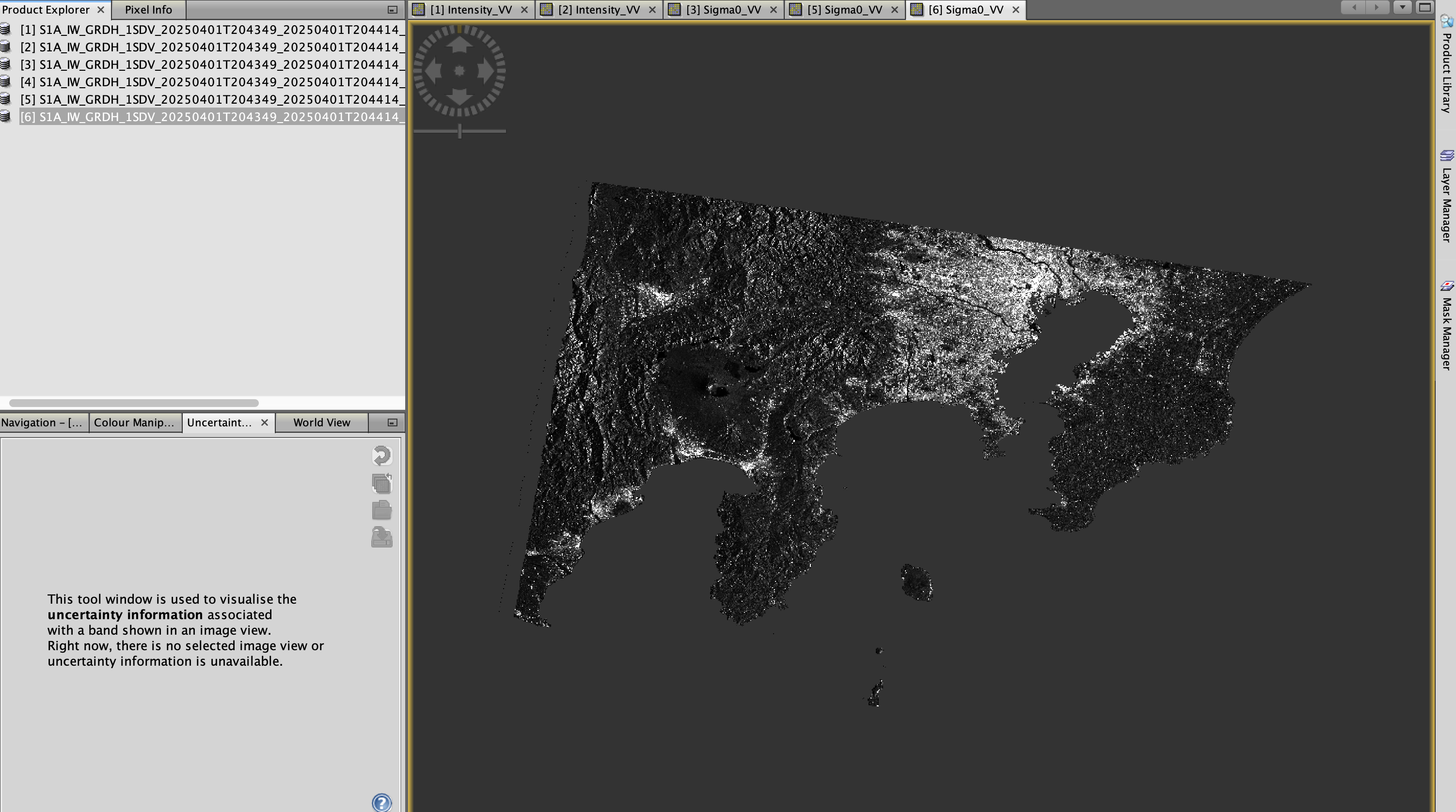
Task: Pan the image down with navigation arrow
Action: tap(459, 96)
